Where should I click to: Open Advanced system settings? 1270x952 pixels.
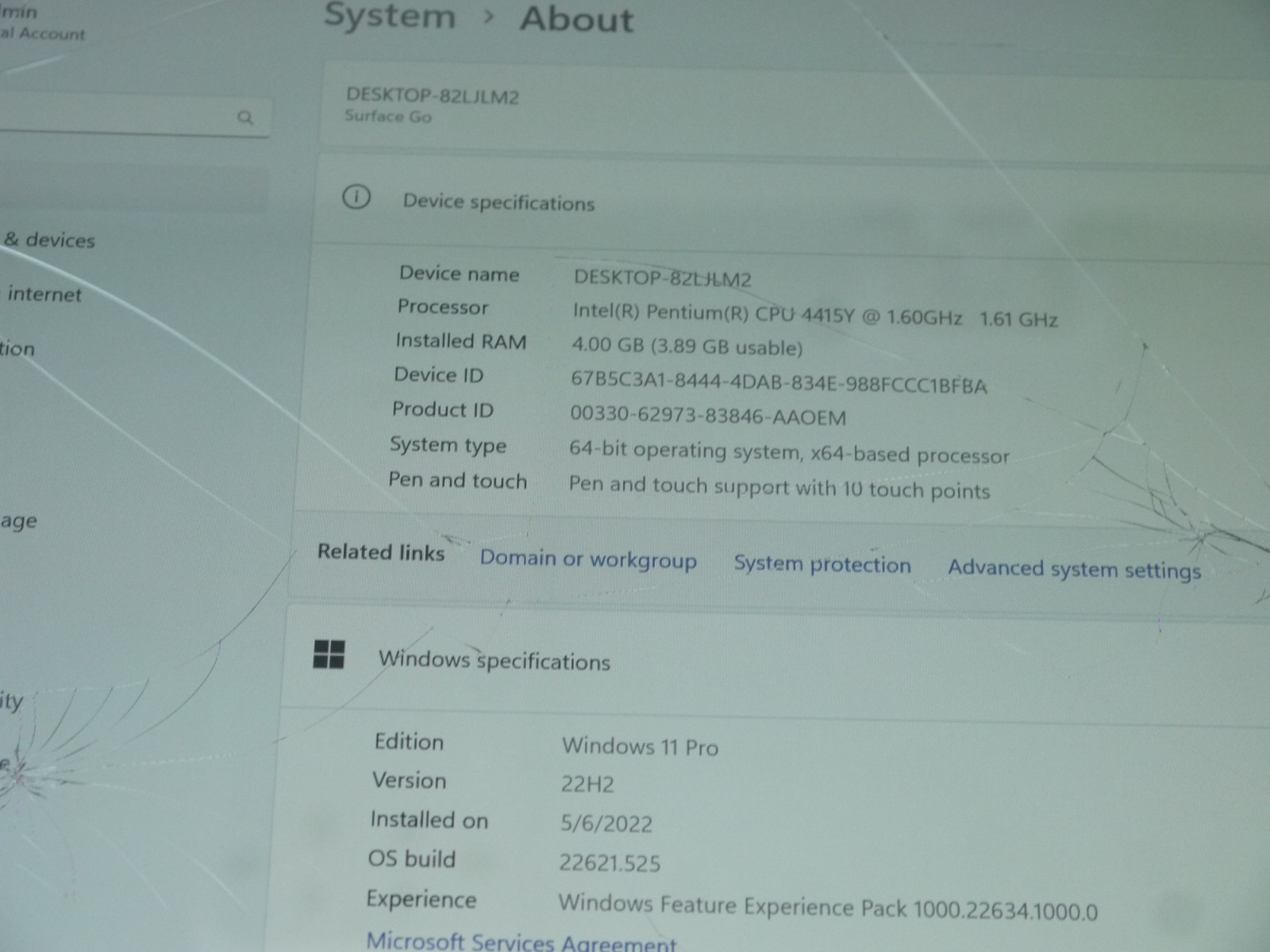pyautogui.click(x=1074, y=569)
